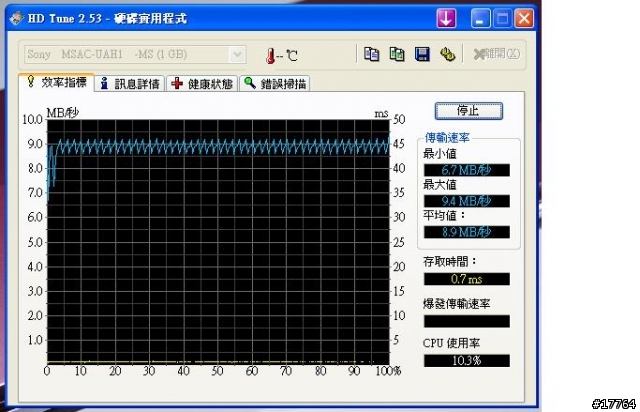640x412 pixels.
Task: Click the copy screenshot to clipboard icon
Action: (397, 54)
